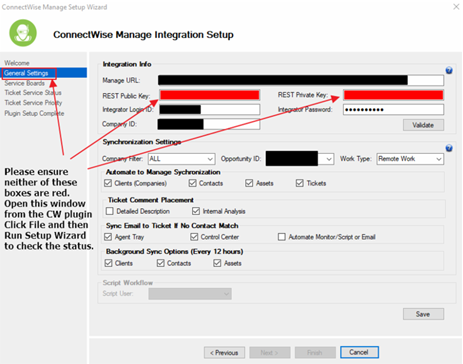
Task: Click the Next button
Action: click(270, 352)
